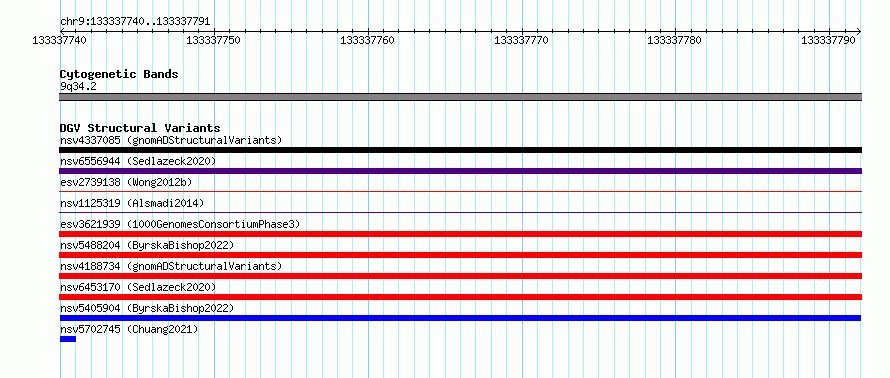This screenshot has width=890, height=378.
Task: Open nsv6453170 (Sedlazeck2020) label
Action: 138,287
